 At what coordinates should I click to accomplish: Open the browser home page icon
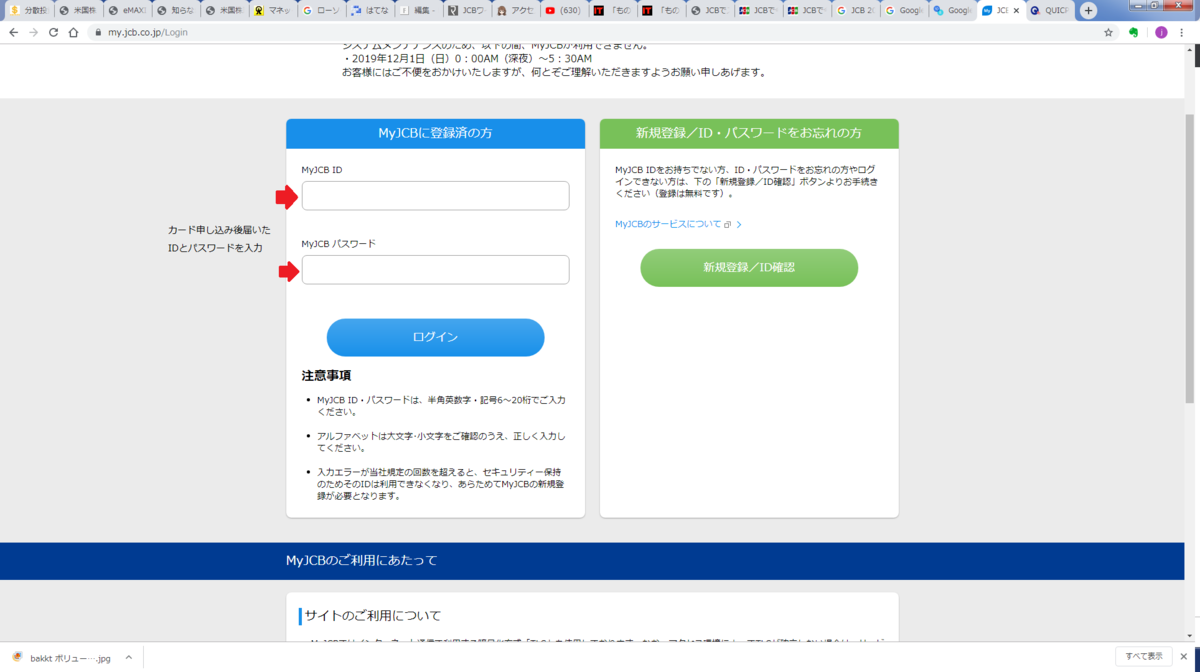point(73,32)
